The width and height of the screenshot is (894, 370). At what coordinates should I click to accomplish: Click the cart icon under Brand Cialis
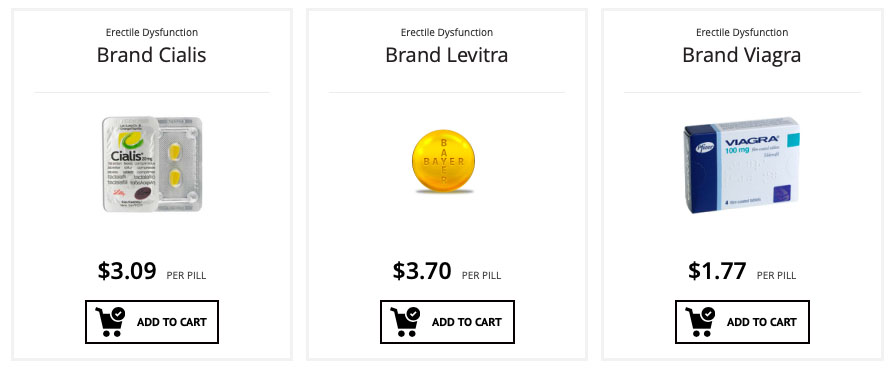(x=110, y=322)
